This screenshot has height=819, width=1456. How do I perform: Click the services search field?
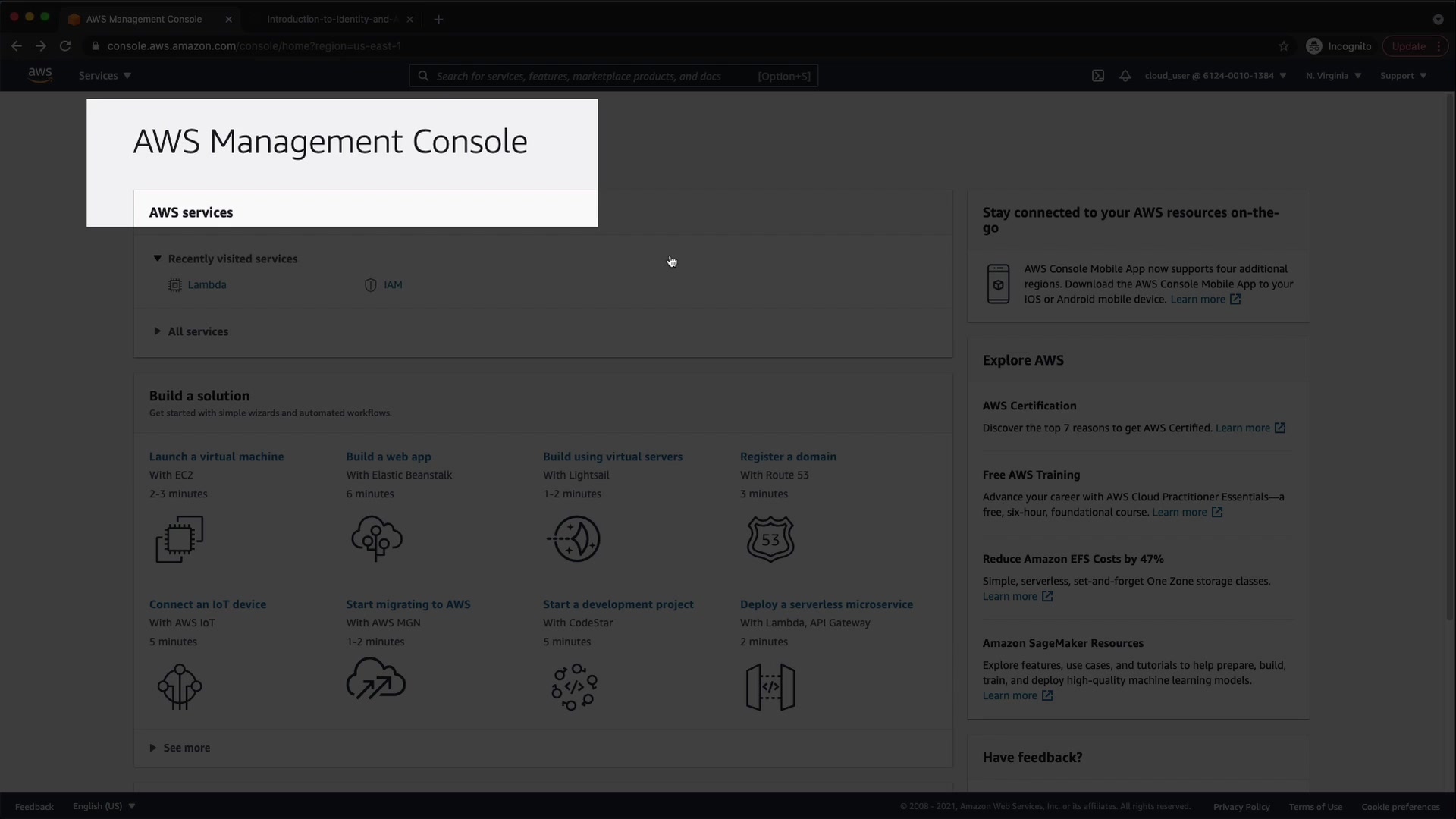[x=591, y=76]
